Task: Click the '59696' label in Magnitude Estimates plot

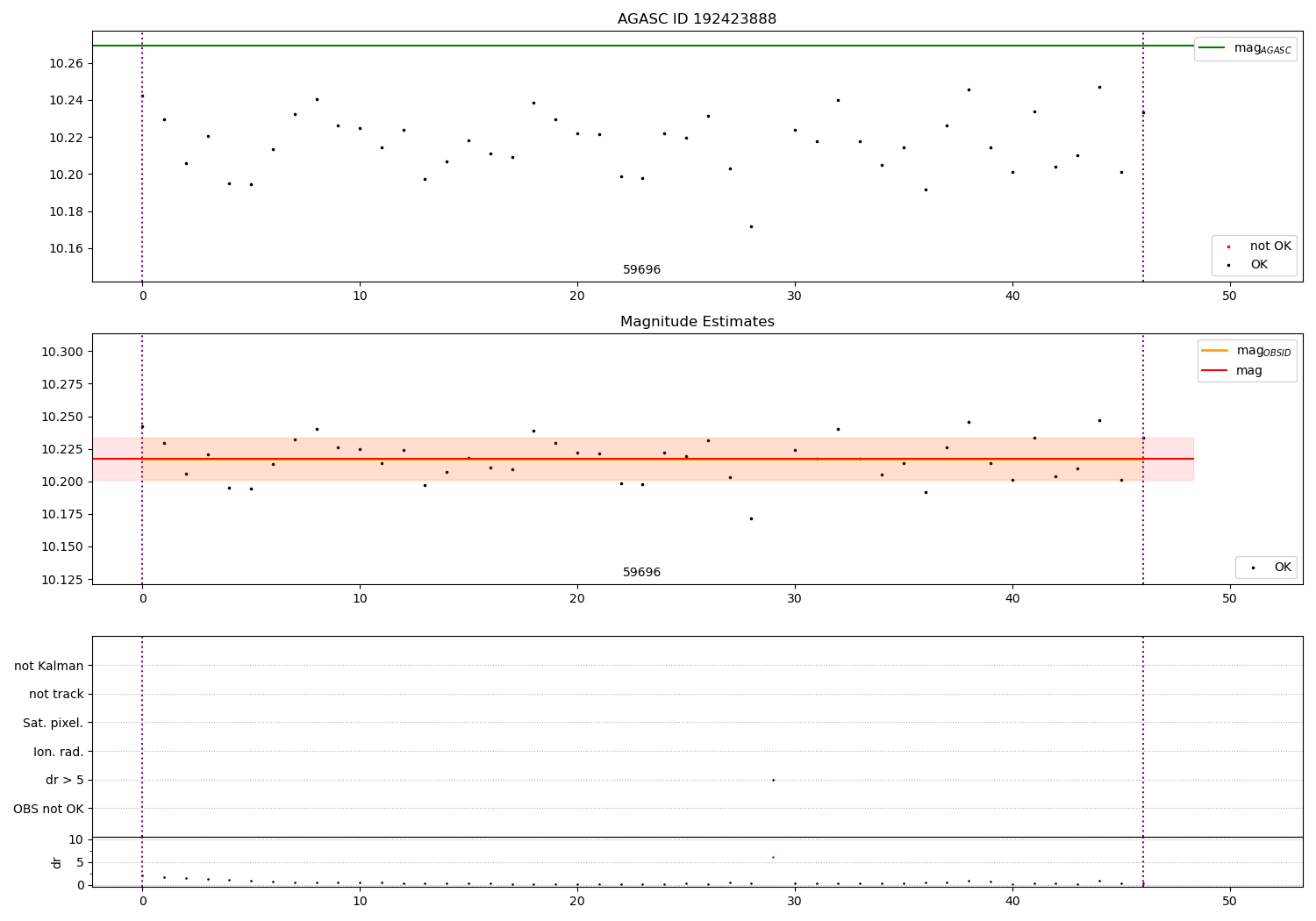Action: coord(641,572)
